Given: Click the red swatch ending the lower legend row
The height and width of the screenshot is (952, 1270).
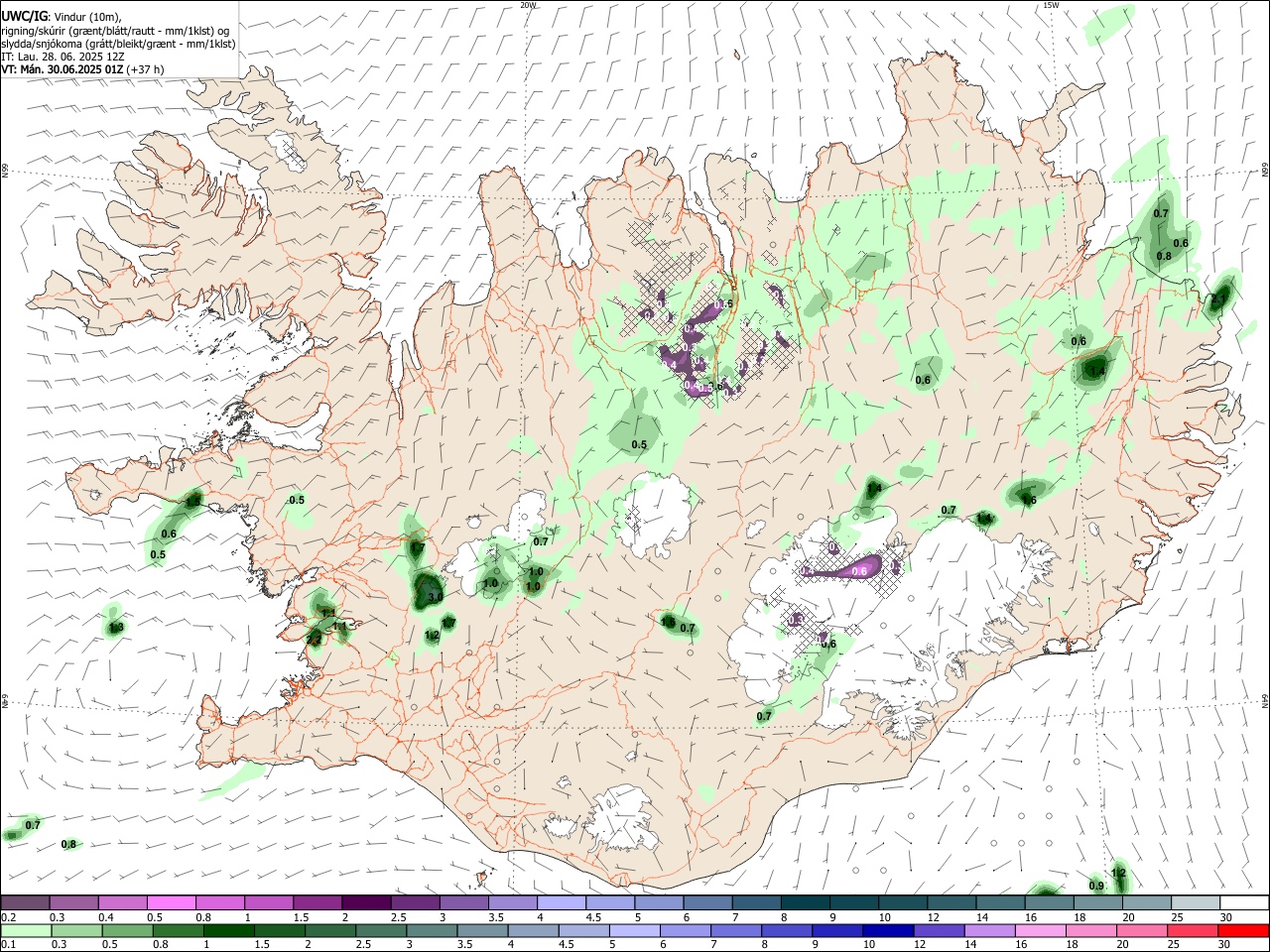Looking at the screenshot, I should (1243, 930).
